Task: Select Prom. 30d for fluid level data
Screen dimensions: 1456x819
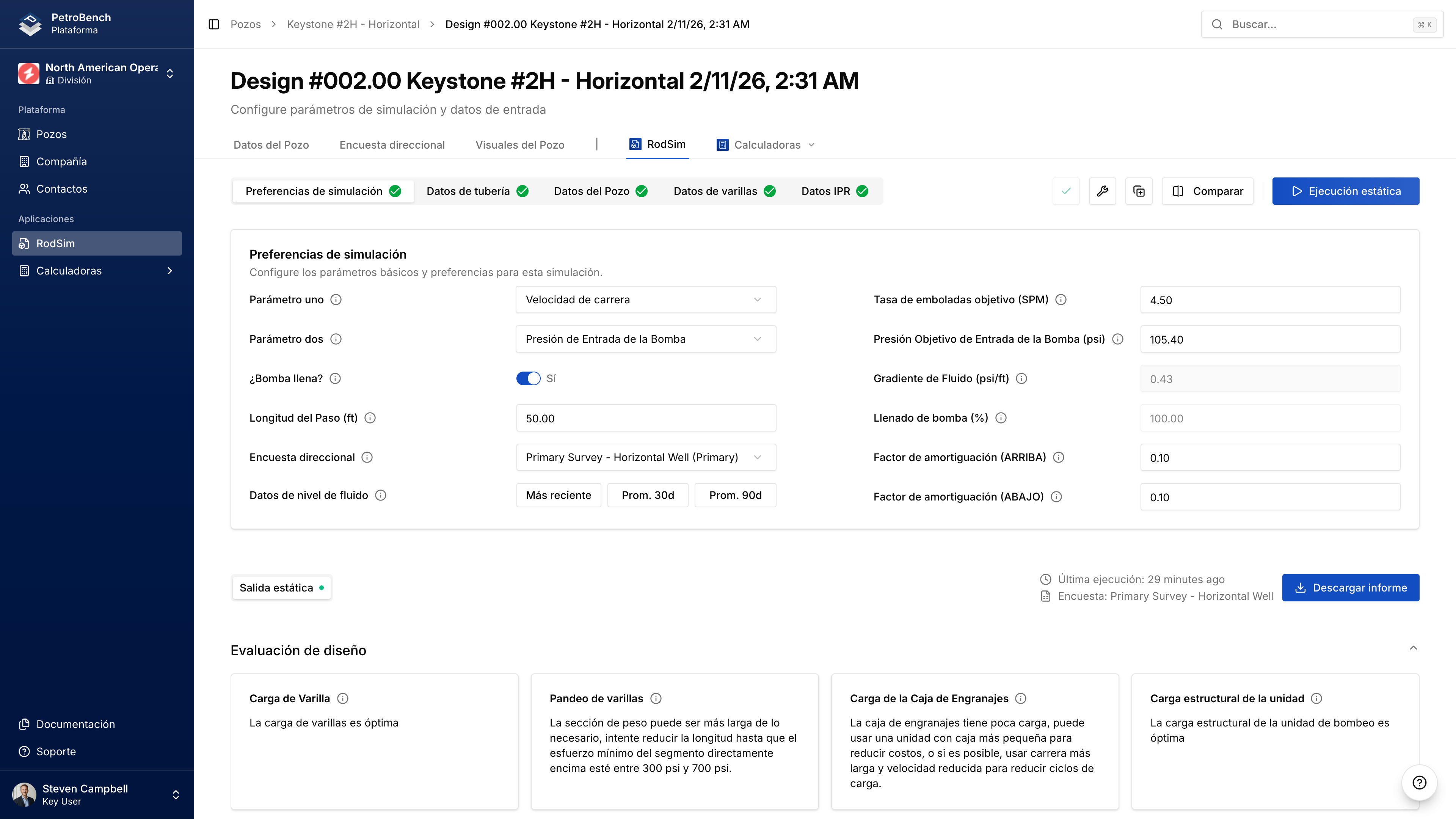Action: tap(647, 495)
